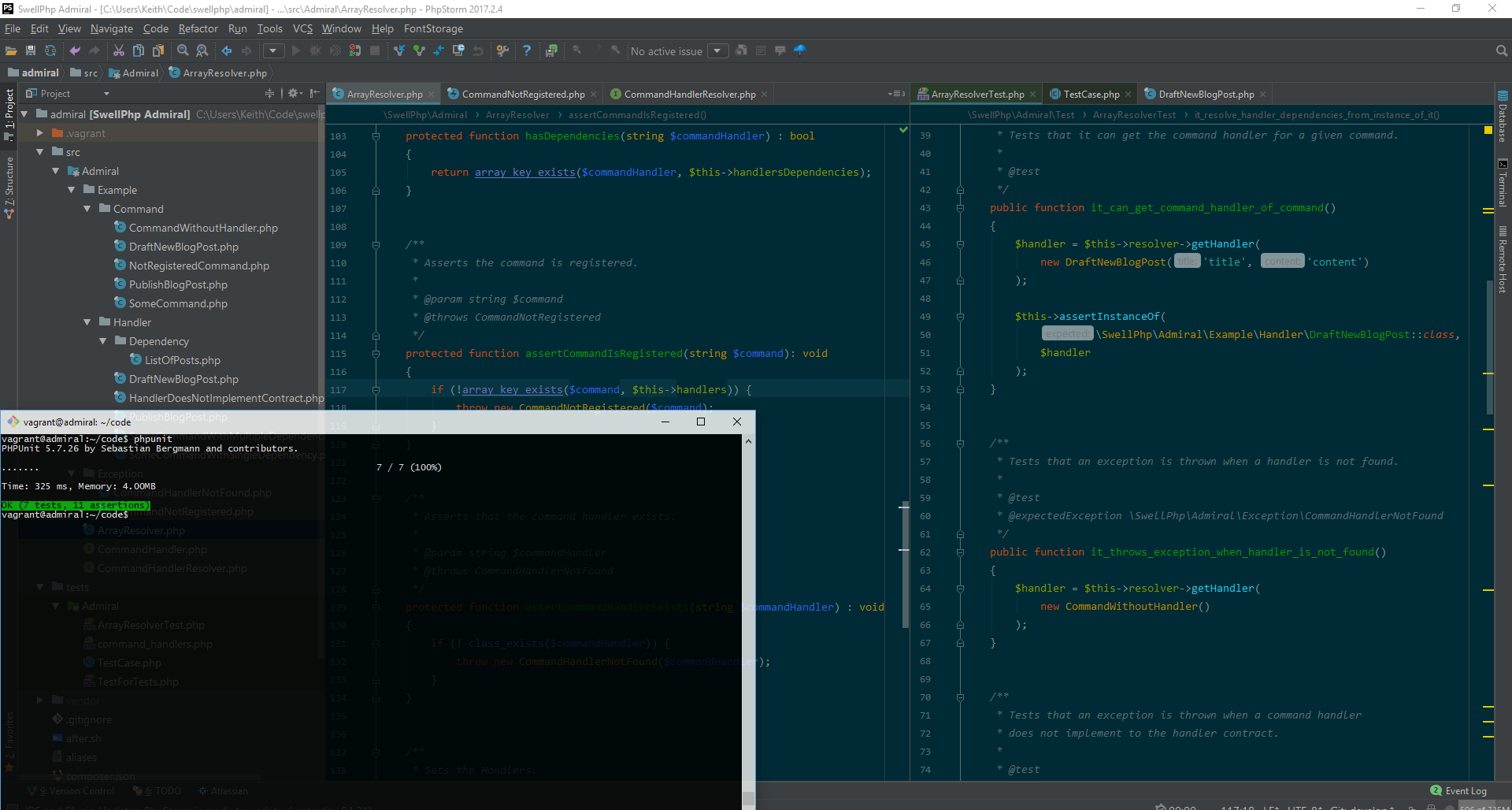Screen dimensions: 1512x810
Task: Open the Refactor menu
Action: 198,28
